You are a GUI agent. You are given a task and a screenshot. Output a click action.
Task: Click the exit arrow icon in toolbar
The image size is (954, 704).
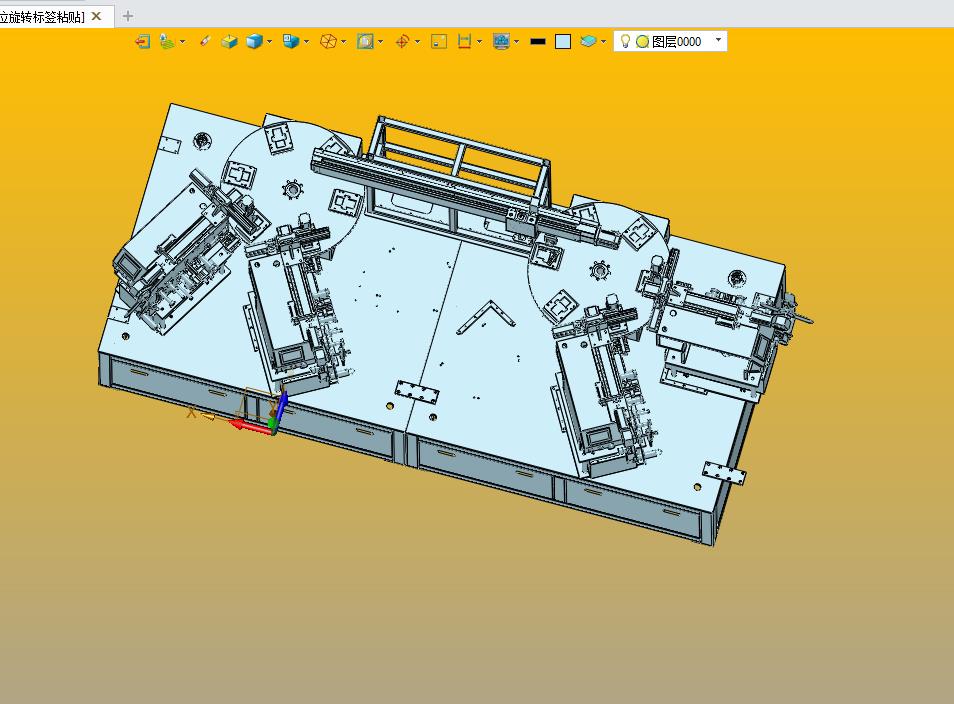coord(142,41)
